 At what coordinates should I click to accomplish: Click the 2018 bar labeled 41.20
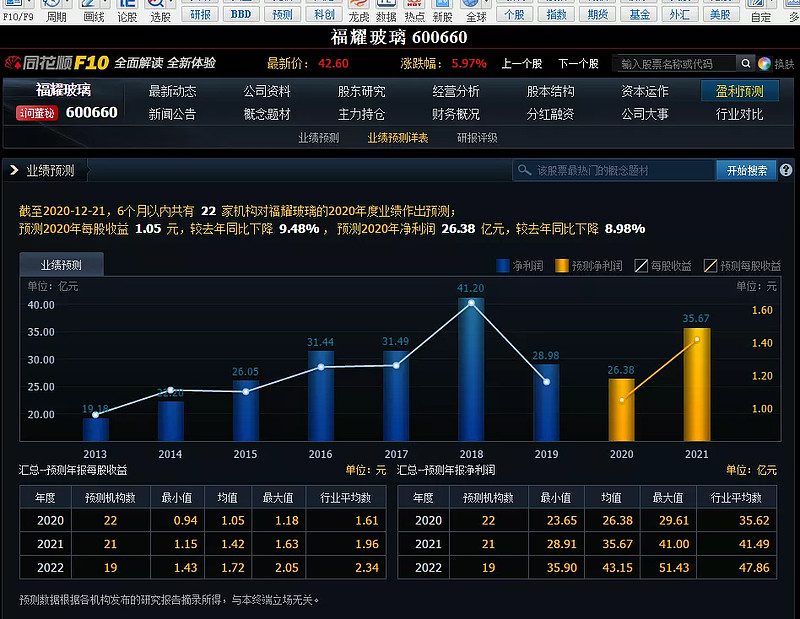point(471,369)
